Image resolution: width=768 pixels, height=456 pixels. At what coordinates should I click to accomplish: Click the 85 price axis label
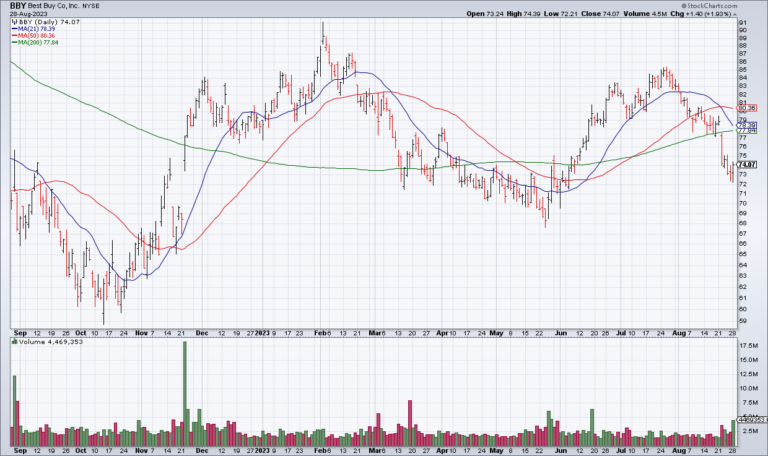click(x=743, y=70)
